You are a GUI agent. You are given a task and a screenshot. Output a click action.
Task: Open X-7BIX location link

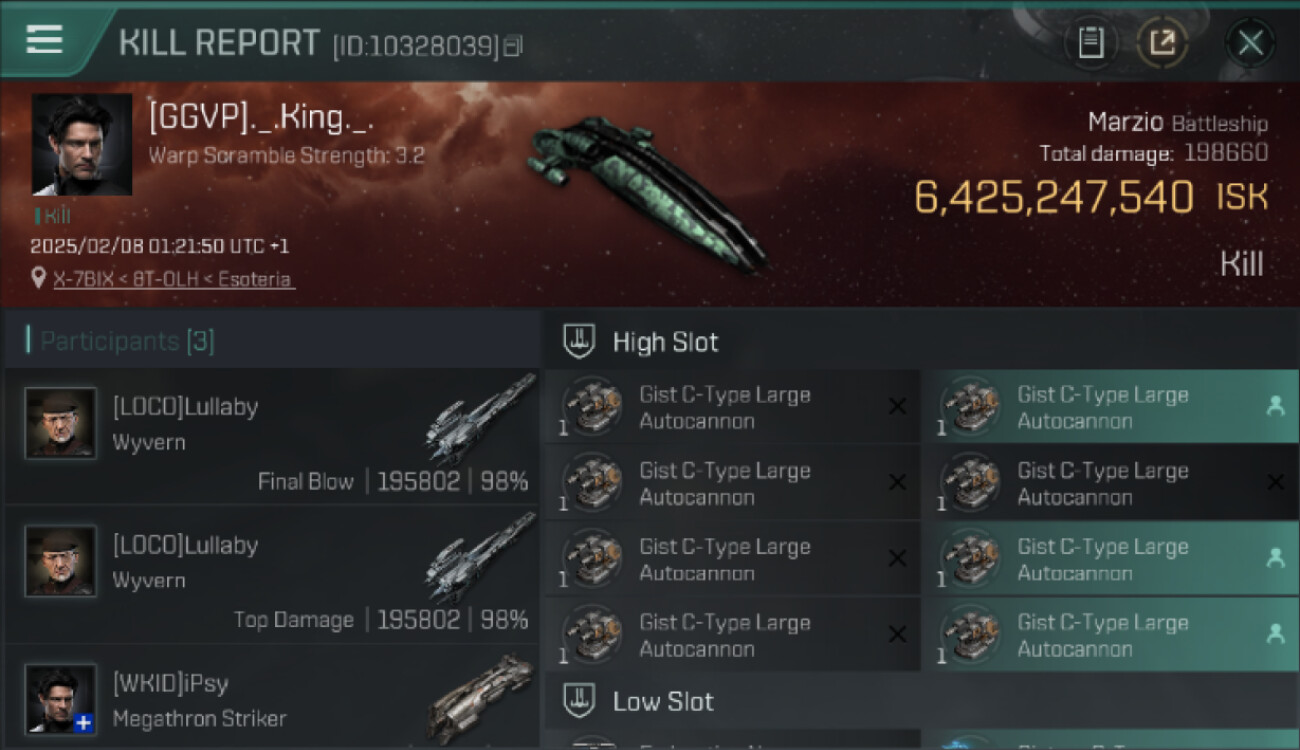(x=173, y=279)
